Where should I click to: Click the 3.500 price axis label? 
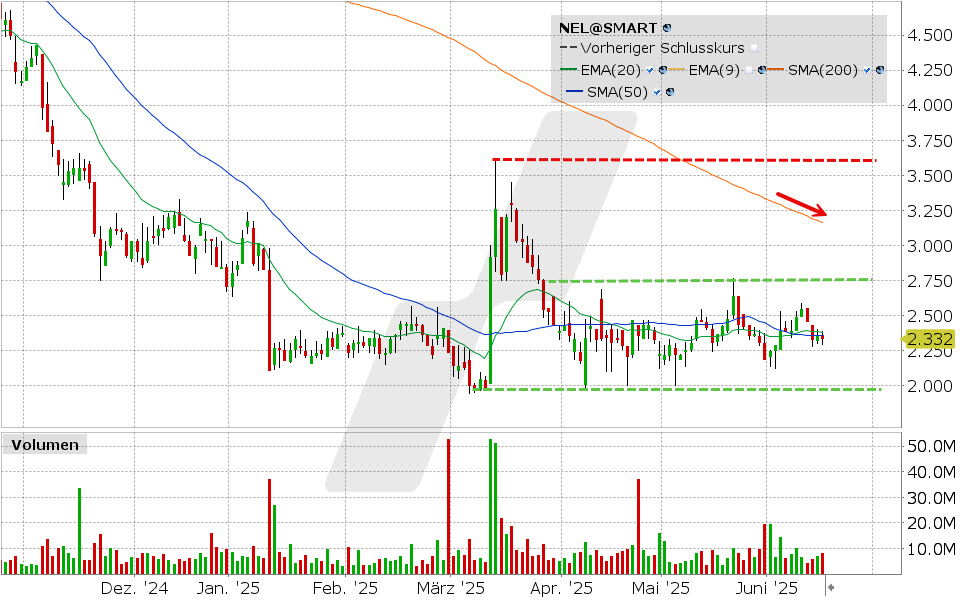pyautogui.click(x=929, y=176)
